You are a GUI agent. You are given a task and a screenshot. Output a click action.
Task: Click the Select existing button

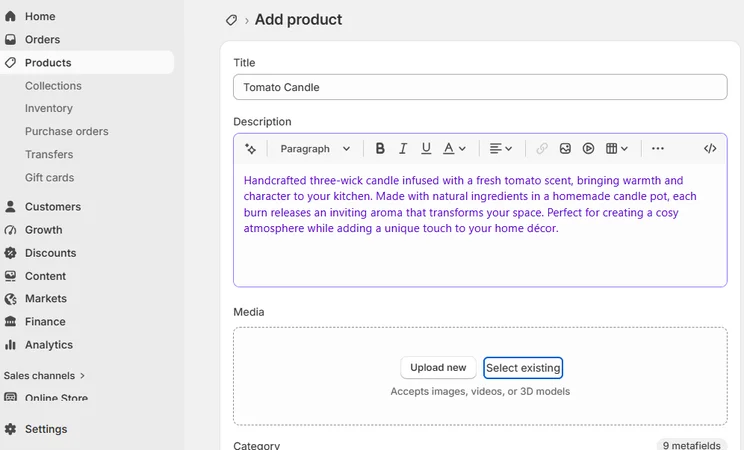tap(523, 368)
